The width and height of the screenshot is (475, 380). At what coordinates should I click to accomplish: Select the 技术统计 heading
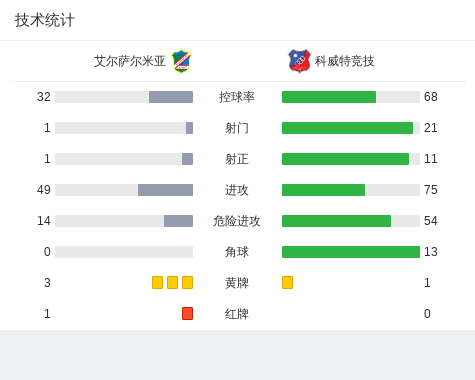pyautogui.click(x=45, y=20)
